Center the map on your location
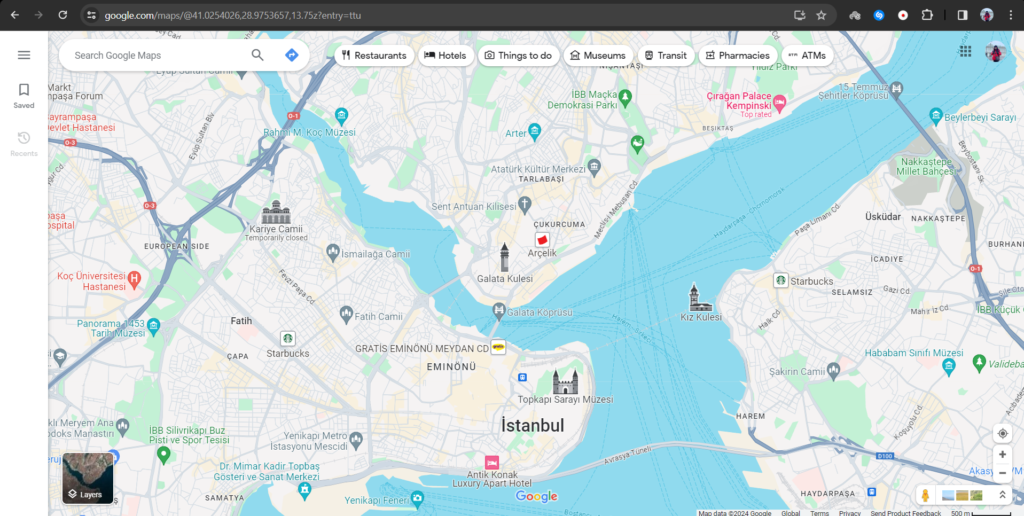 click(1002, 434)
